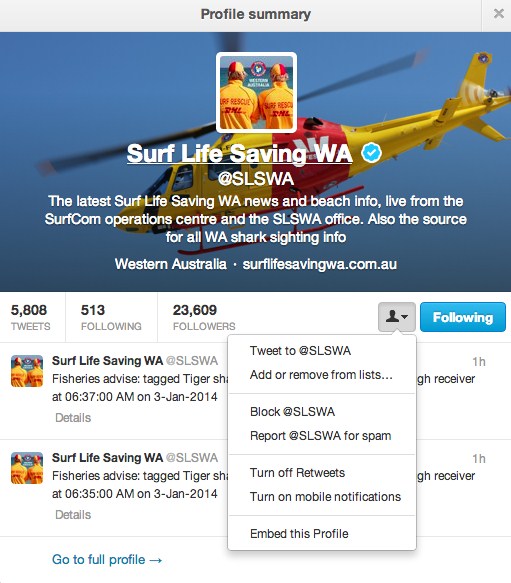This screenshot has height=583, width=511.
Task: Expand Details of the 06:35:00 AM tweet
Action: (x=73, y=515)
